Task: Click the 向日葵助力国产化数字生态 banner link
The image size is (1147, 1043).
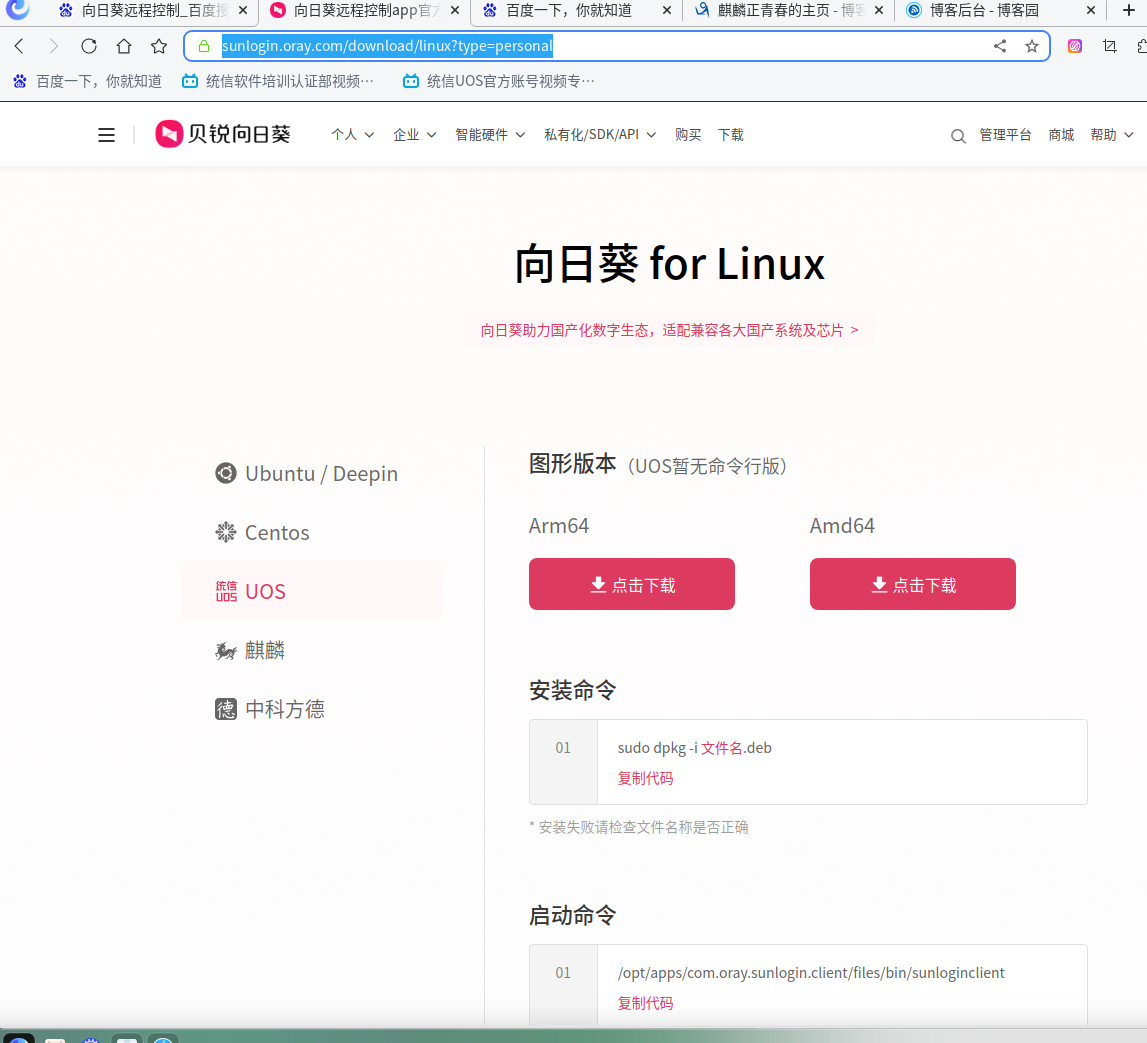Action: (669, 331)
